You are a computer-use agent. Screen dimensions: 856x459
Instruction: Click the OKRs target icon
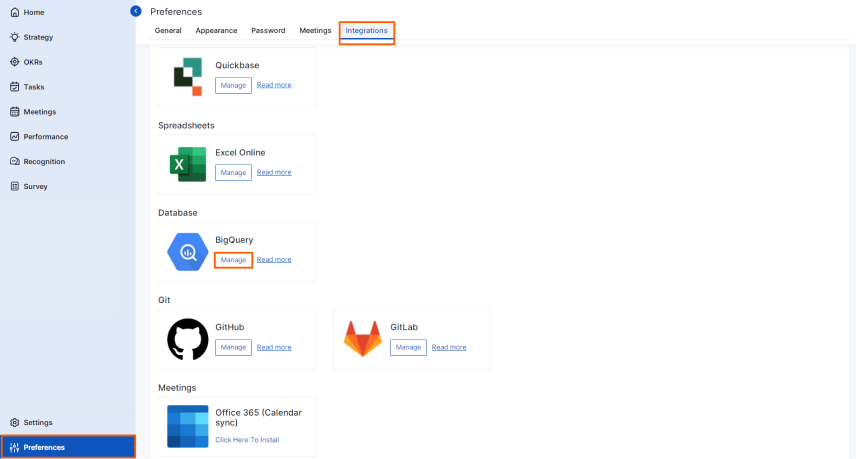pyautogui.click(x=15, y=62)
